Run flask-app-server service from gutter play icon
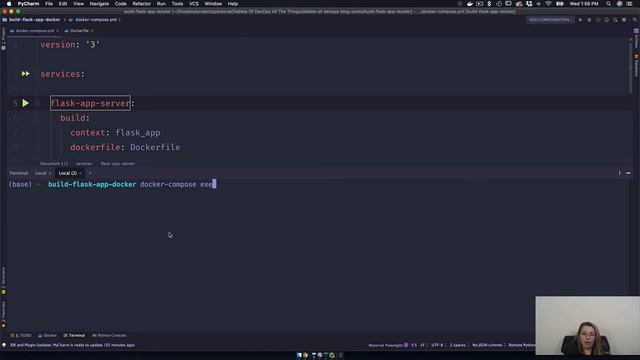Viewport: 640px width, 360px height. (25, 103)
